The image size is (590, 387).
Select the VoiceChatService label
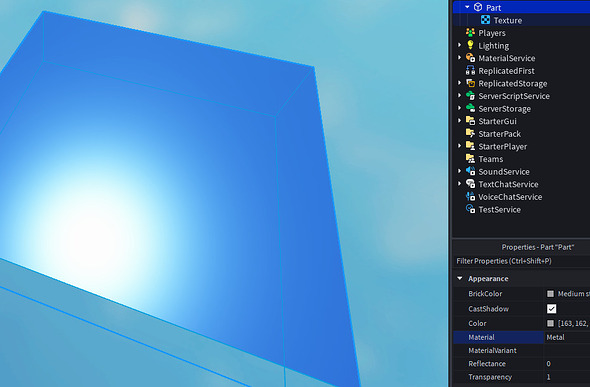[x=510, y=197]
